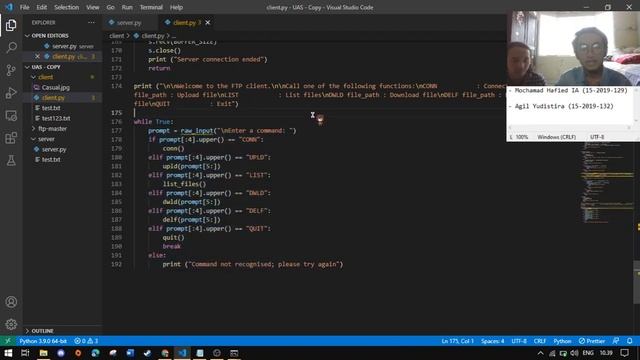Open Task View on taskbar
640x360 pixels.
25,353
